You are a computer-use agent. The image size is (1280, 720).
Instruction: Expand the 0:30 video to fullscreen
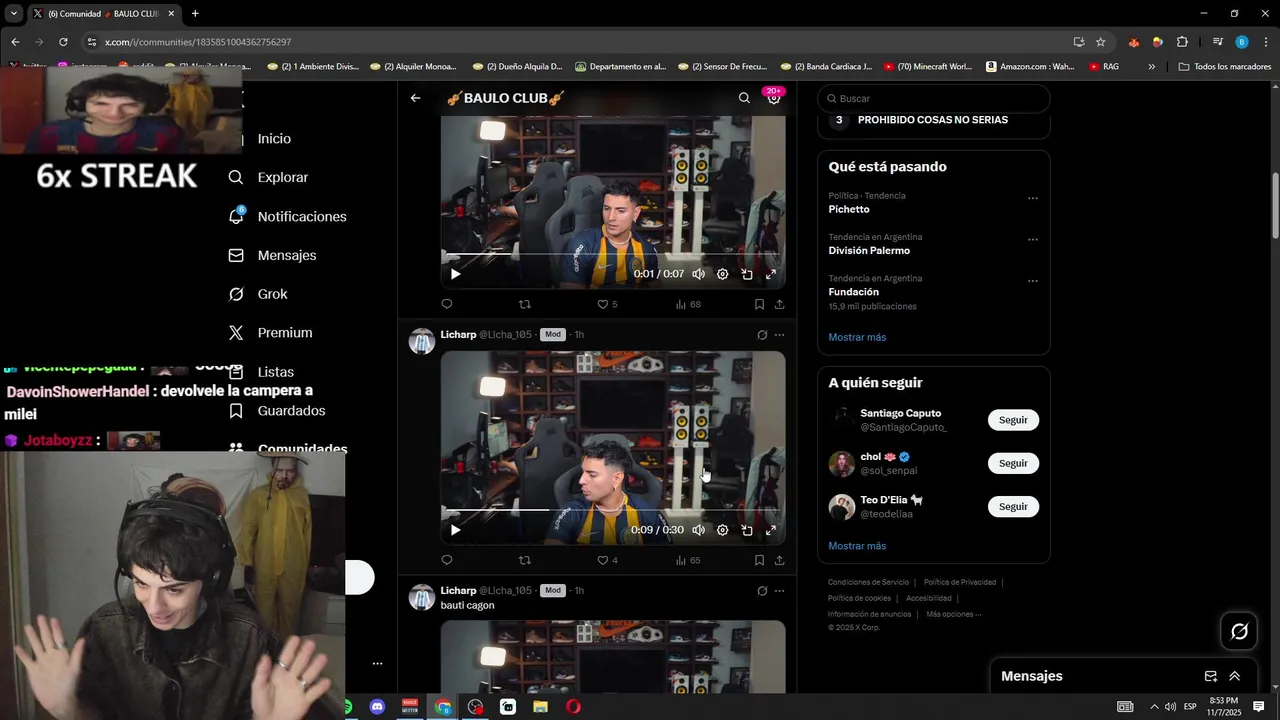tap(771, 530)
